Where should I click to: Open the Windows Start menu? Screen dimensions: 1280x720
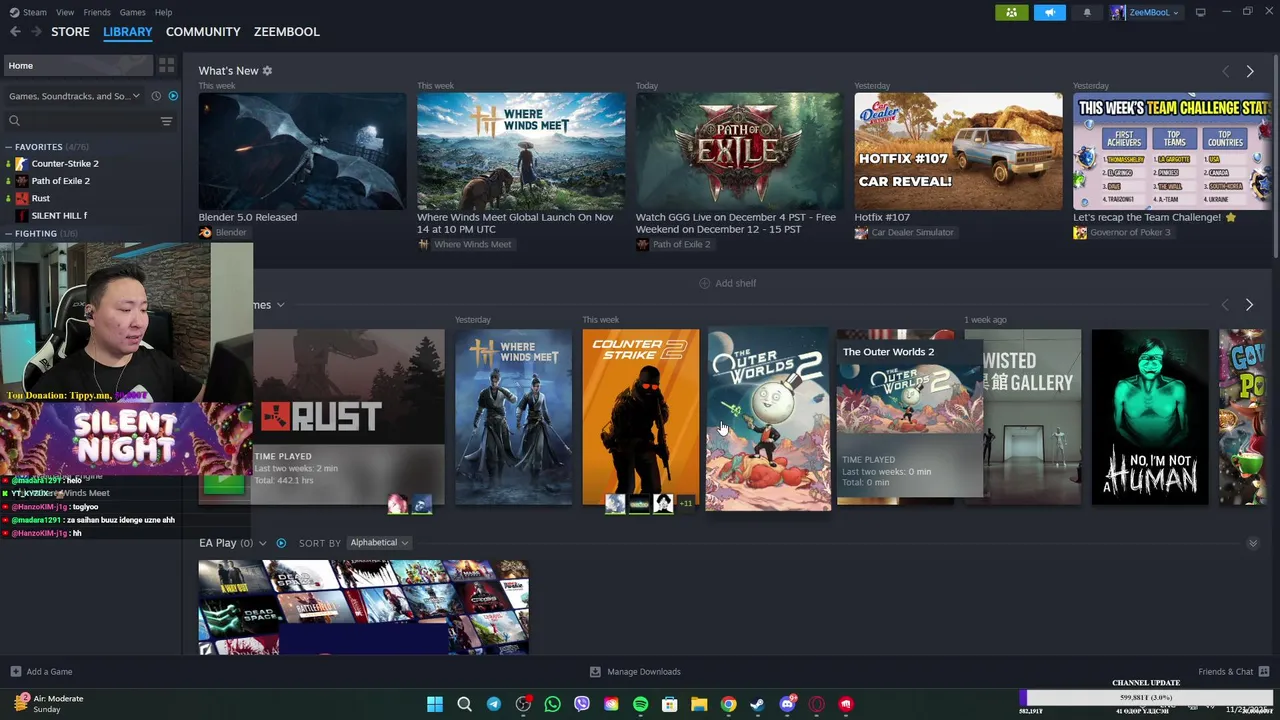[435, 704]
